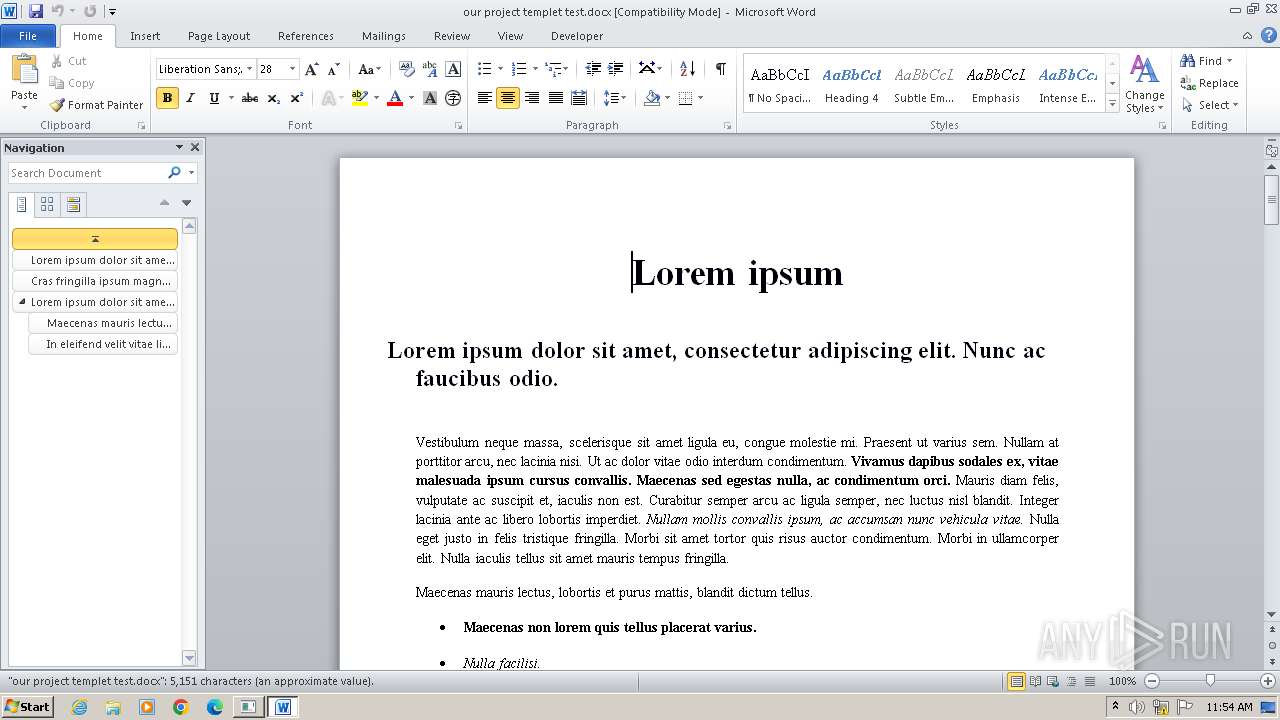Switch to the References tab
1280x720 pixels.
pos(306,36)
